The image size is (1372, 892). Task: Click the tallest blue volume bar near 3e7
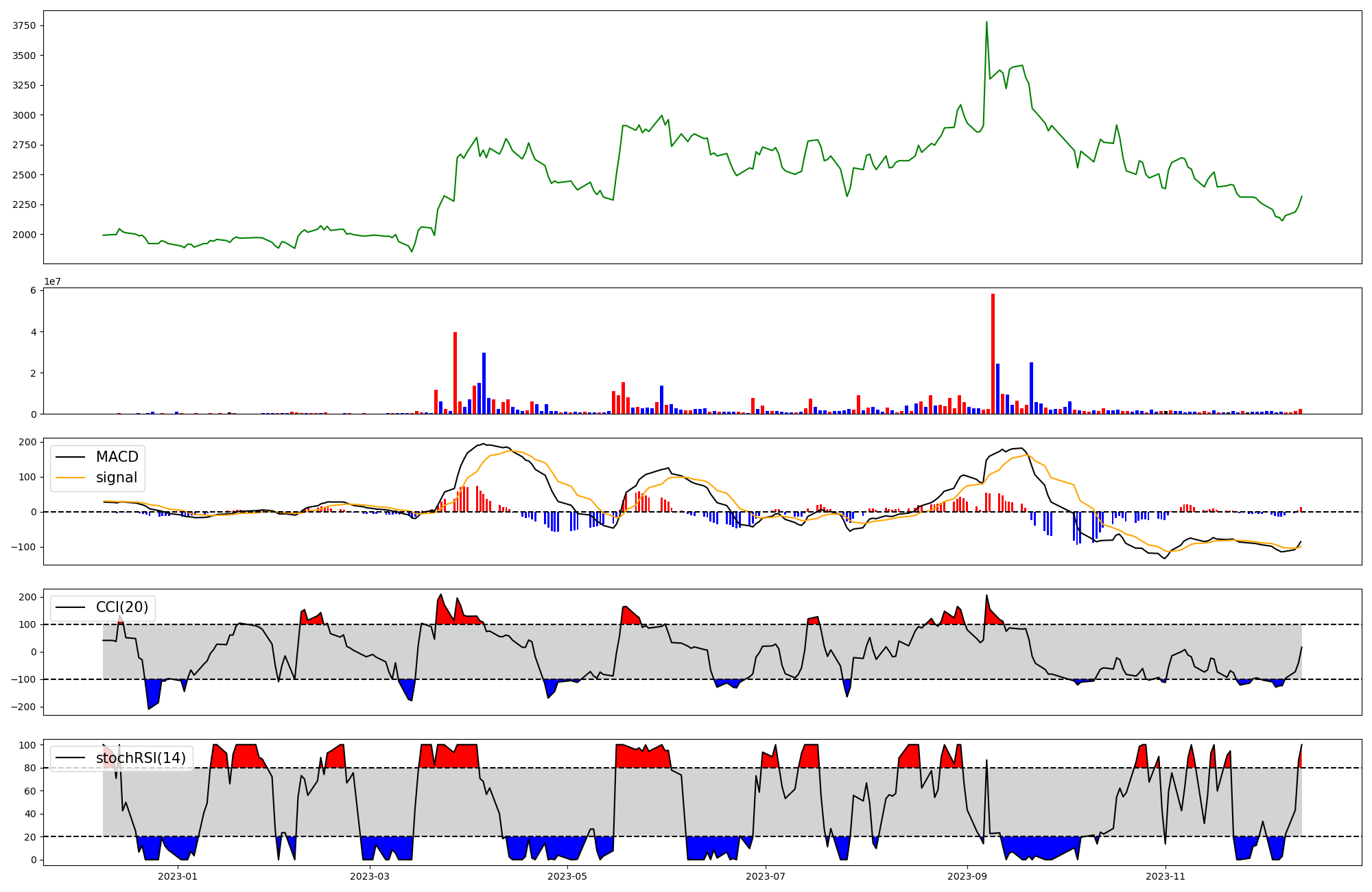[484, 383]
